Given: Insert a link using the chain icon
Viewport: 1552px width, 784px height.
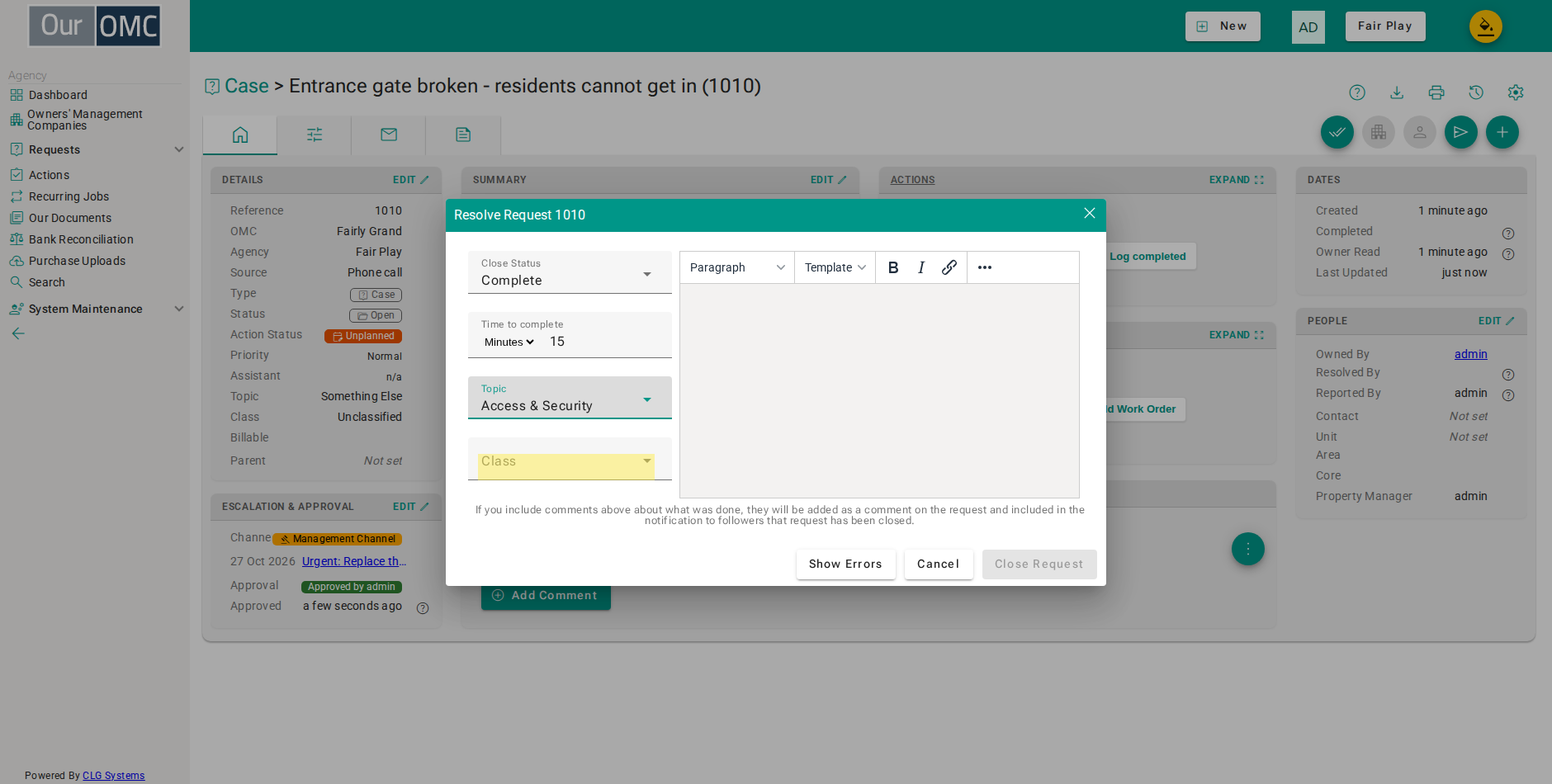Looking at the screenshot, I should [949, 267].
